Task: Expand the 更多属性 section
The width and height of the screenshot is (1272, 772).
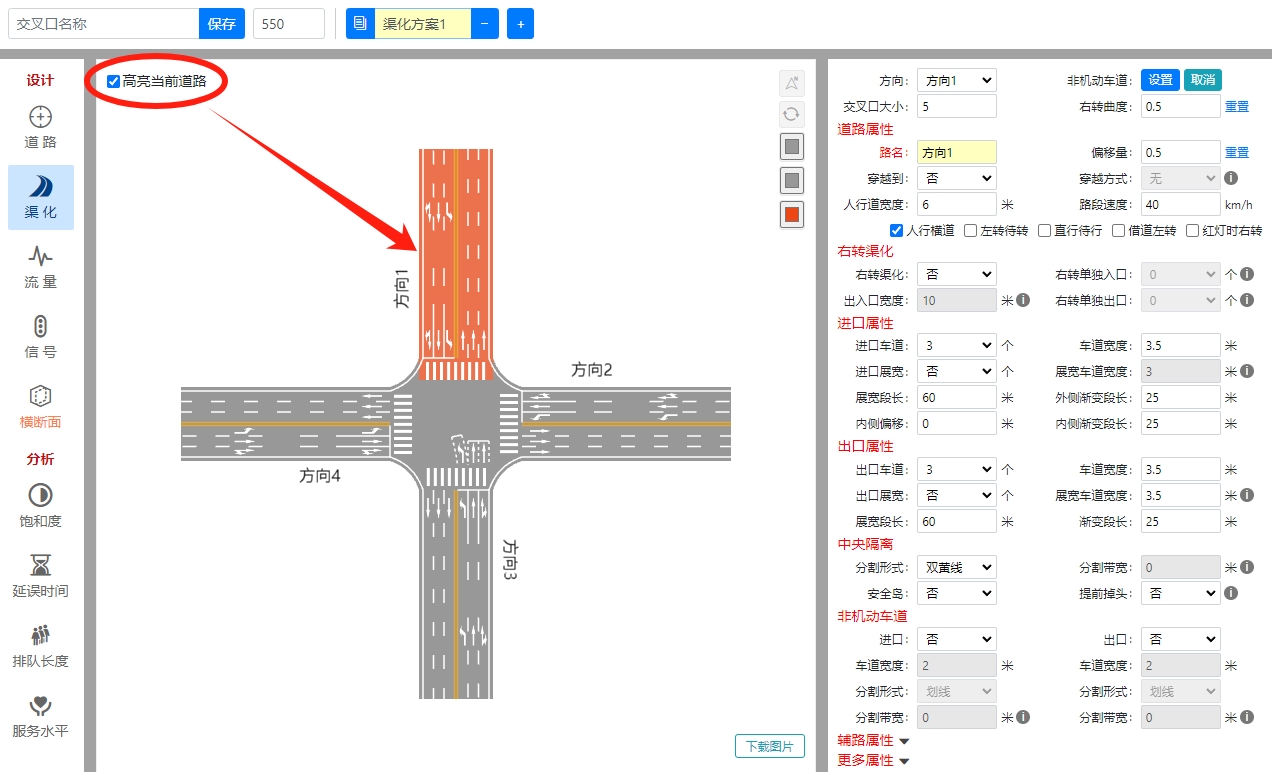Action: tap(873, 761)
